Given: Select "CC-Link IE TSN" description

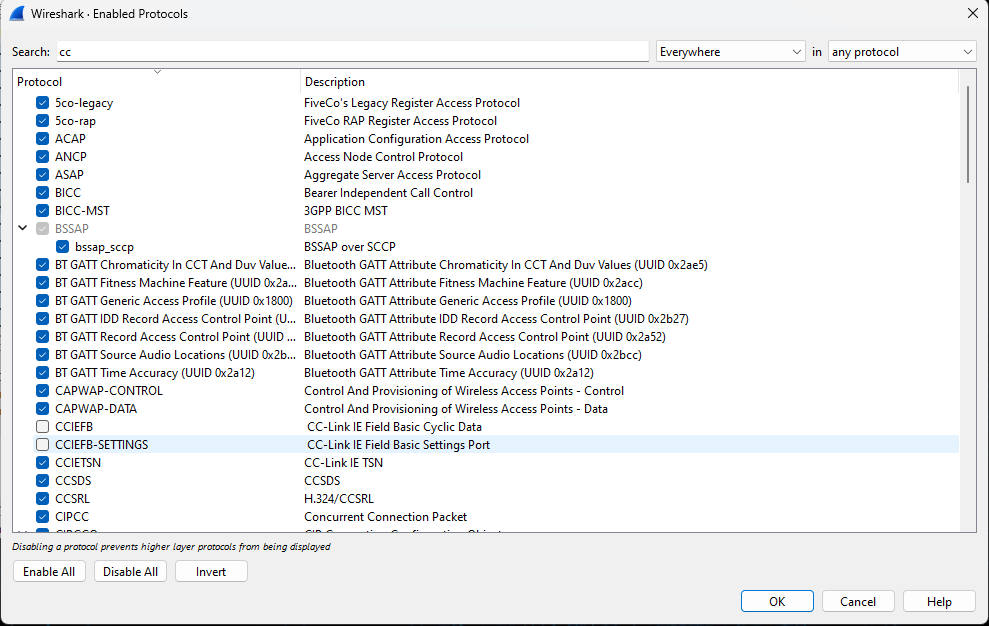Looking at the screenshot, I should coord(343,463).
